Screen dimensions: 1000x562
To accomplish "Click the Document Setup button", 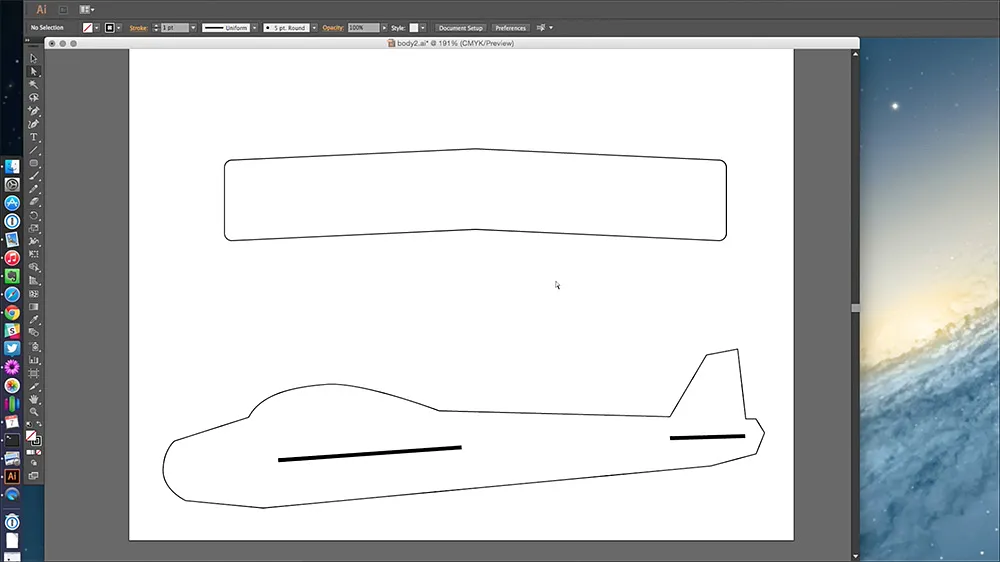I will pyautogui.click(x=461, y=28).
